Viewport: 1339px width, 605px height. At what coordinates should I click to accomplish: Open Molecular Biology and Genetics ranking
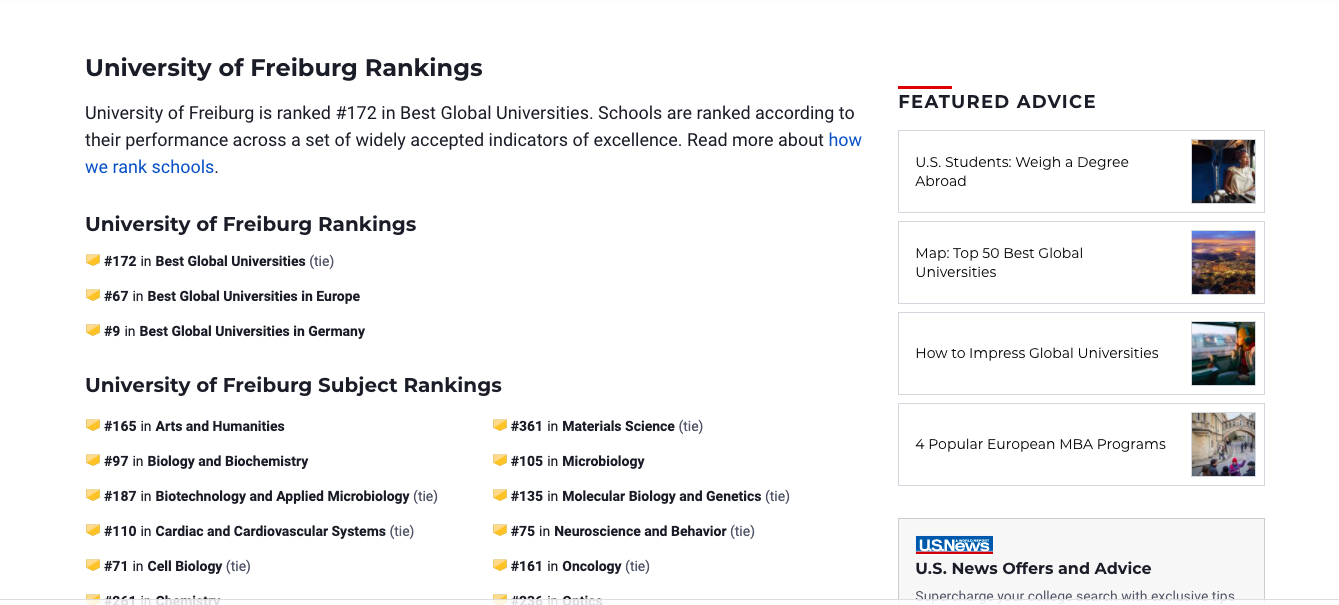(x=661, y=496)
